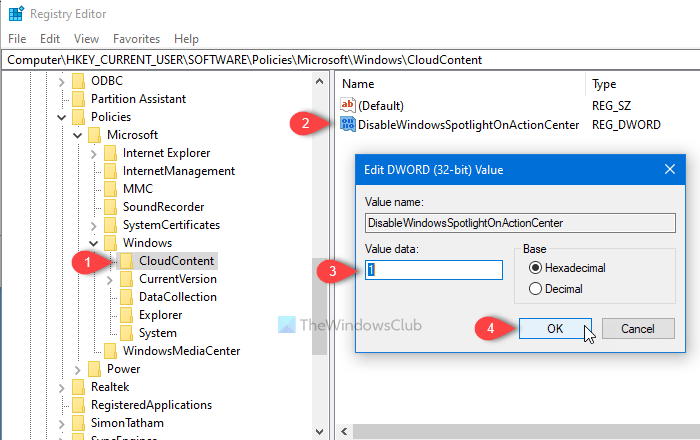The image size is (700, 440).
Task: Select the CloudContent folder icon
Action: [126, 261]
